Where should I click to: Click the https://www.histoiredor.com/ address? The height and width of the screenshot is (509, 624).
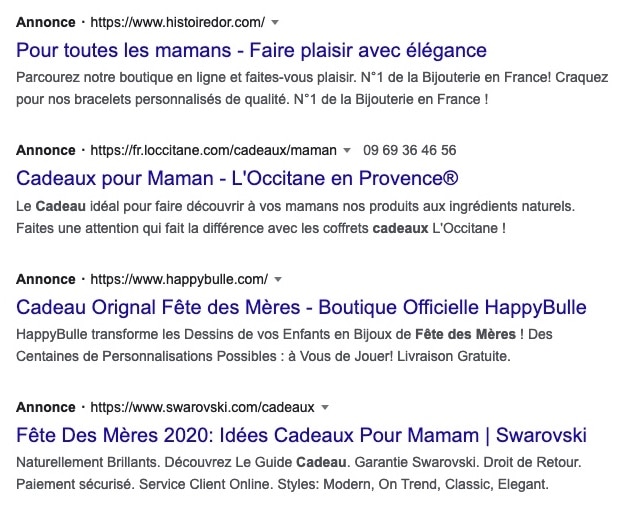[177, 21]
